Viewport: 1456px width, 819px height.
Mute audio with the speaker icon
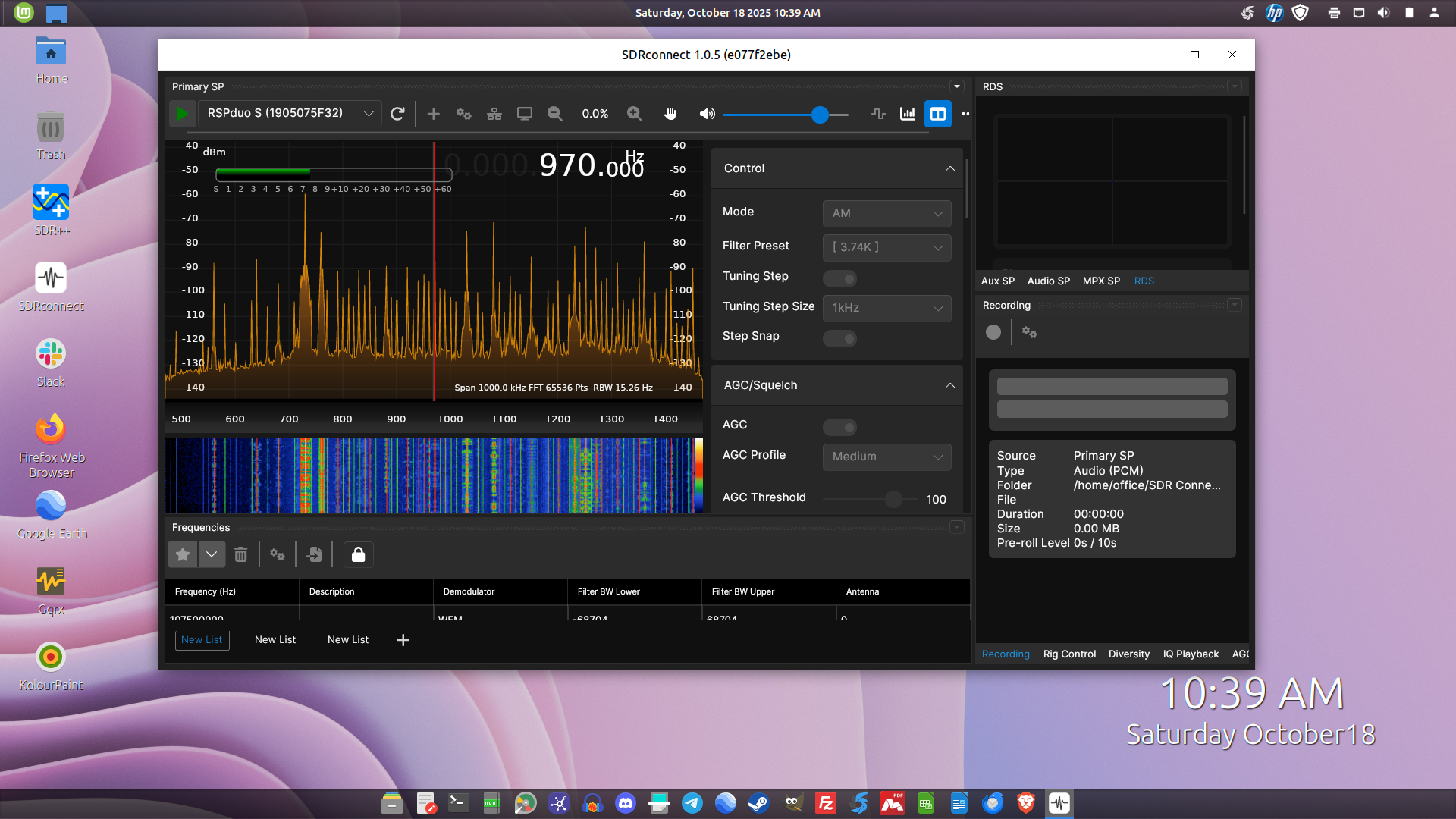tap(707, 114)
